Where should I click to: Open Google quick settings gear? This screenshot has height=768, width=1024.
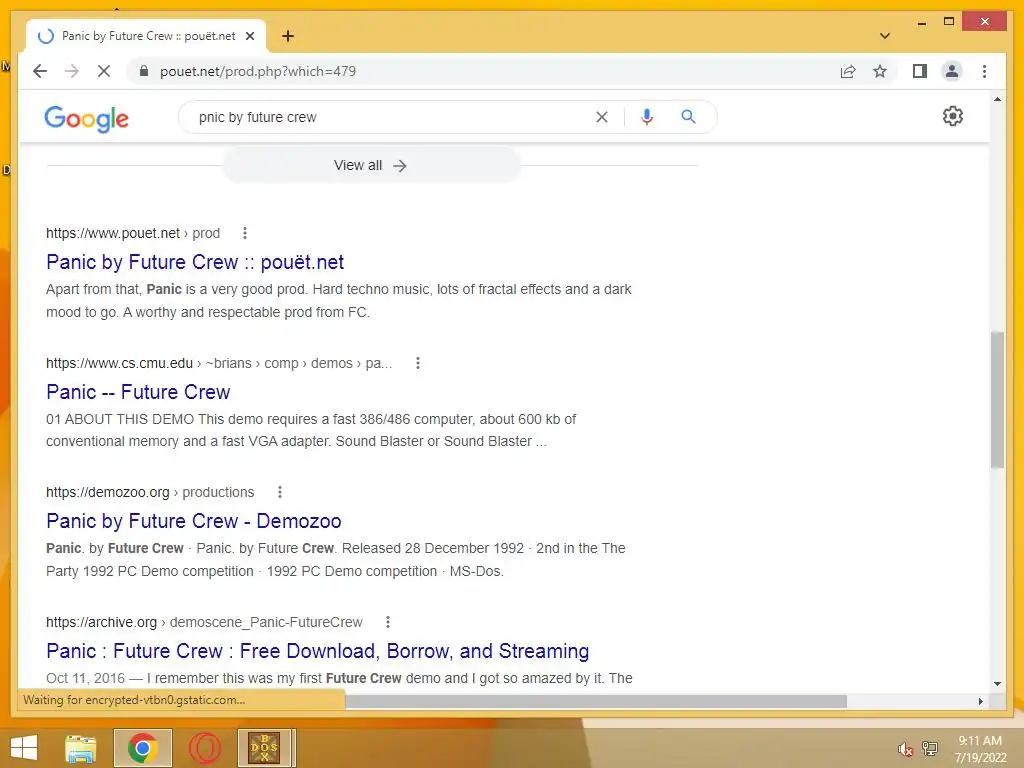(x=952, y=116)
